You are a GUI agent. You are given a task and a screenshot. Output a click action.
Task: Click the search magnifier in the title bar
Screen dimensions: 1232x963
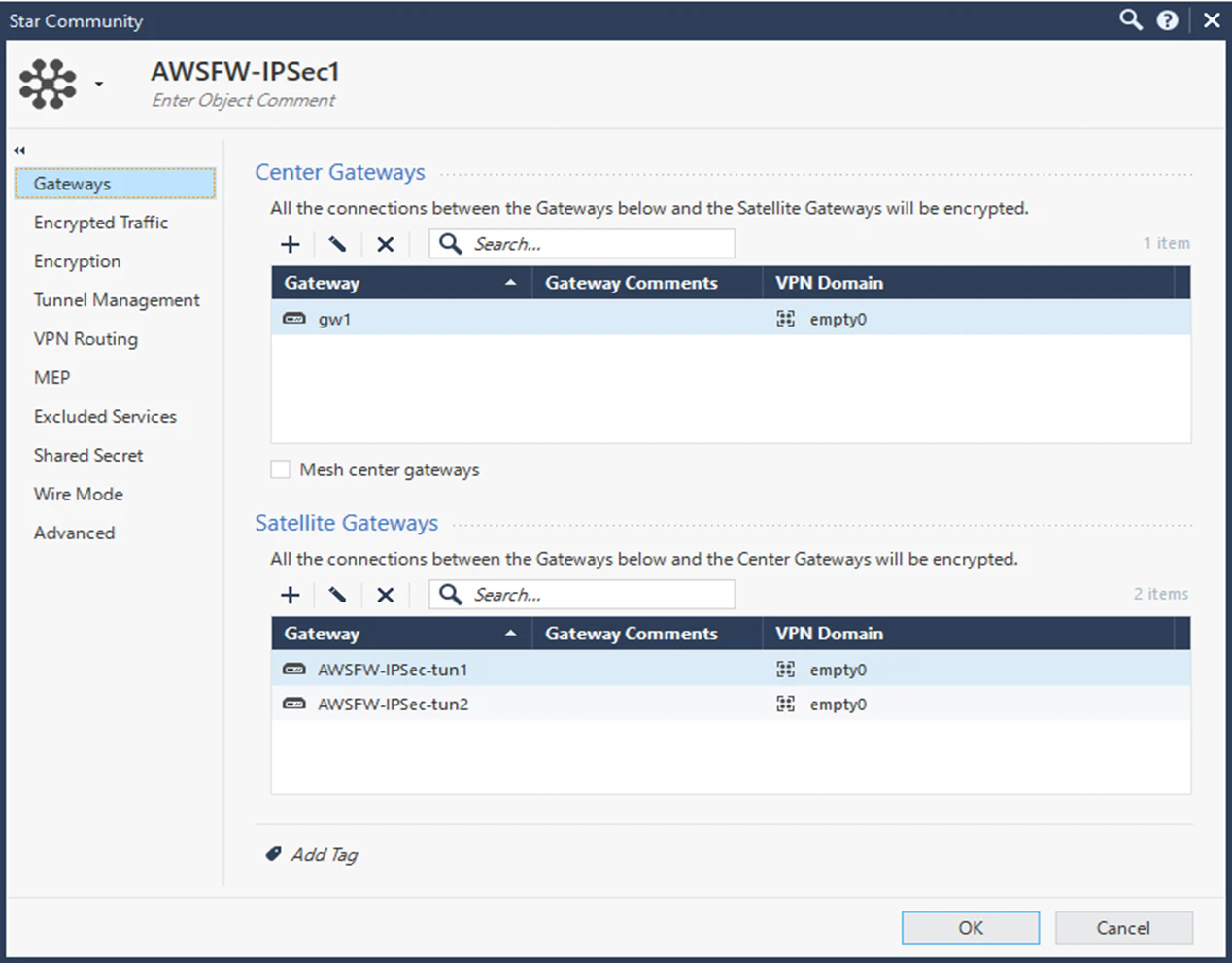(1131, 19)
